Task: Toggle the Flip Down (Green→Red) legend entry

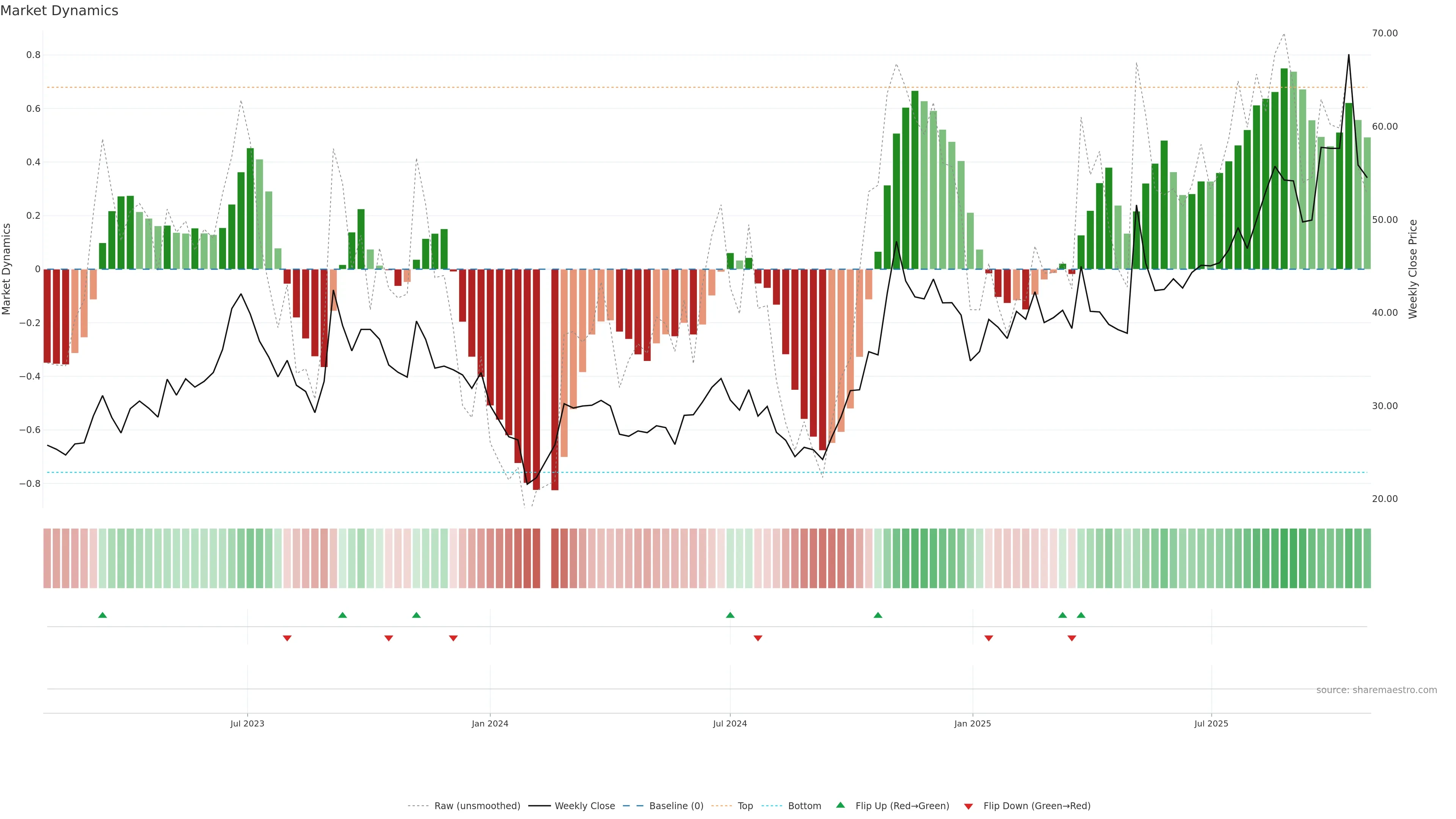Action: [1037, 806]
